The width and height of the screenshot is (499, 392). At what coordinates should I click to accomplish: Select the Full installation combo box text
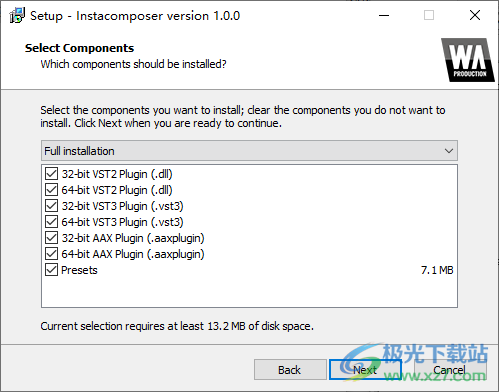(79, 151)
